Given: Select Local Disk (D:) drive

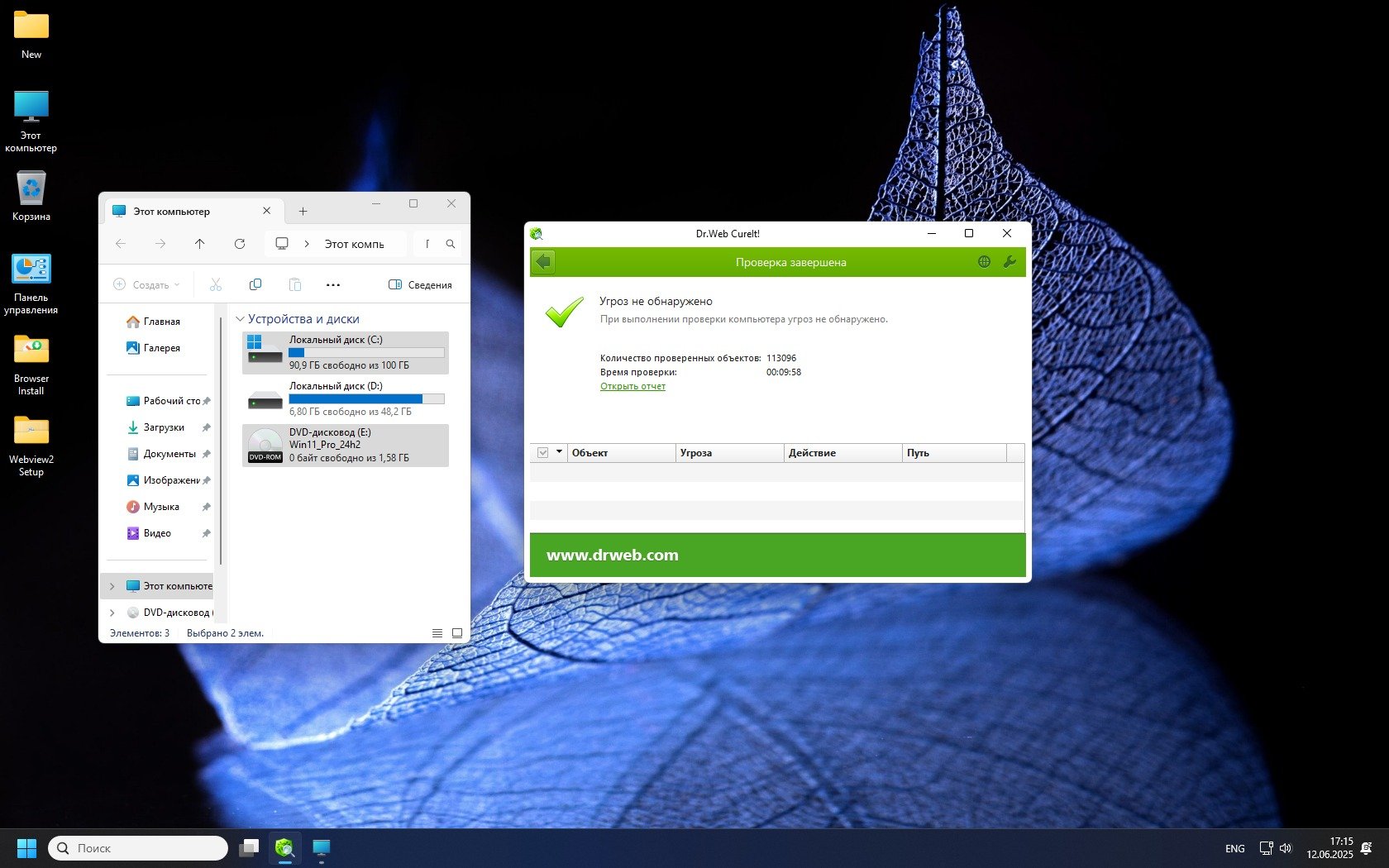Looking at the screenshot, I should pos(346,399).
